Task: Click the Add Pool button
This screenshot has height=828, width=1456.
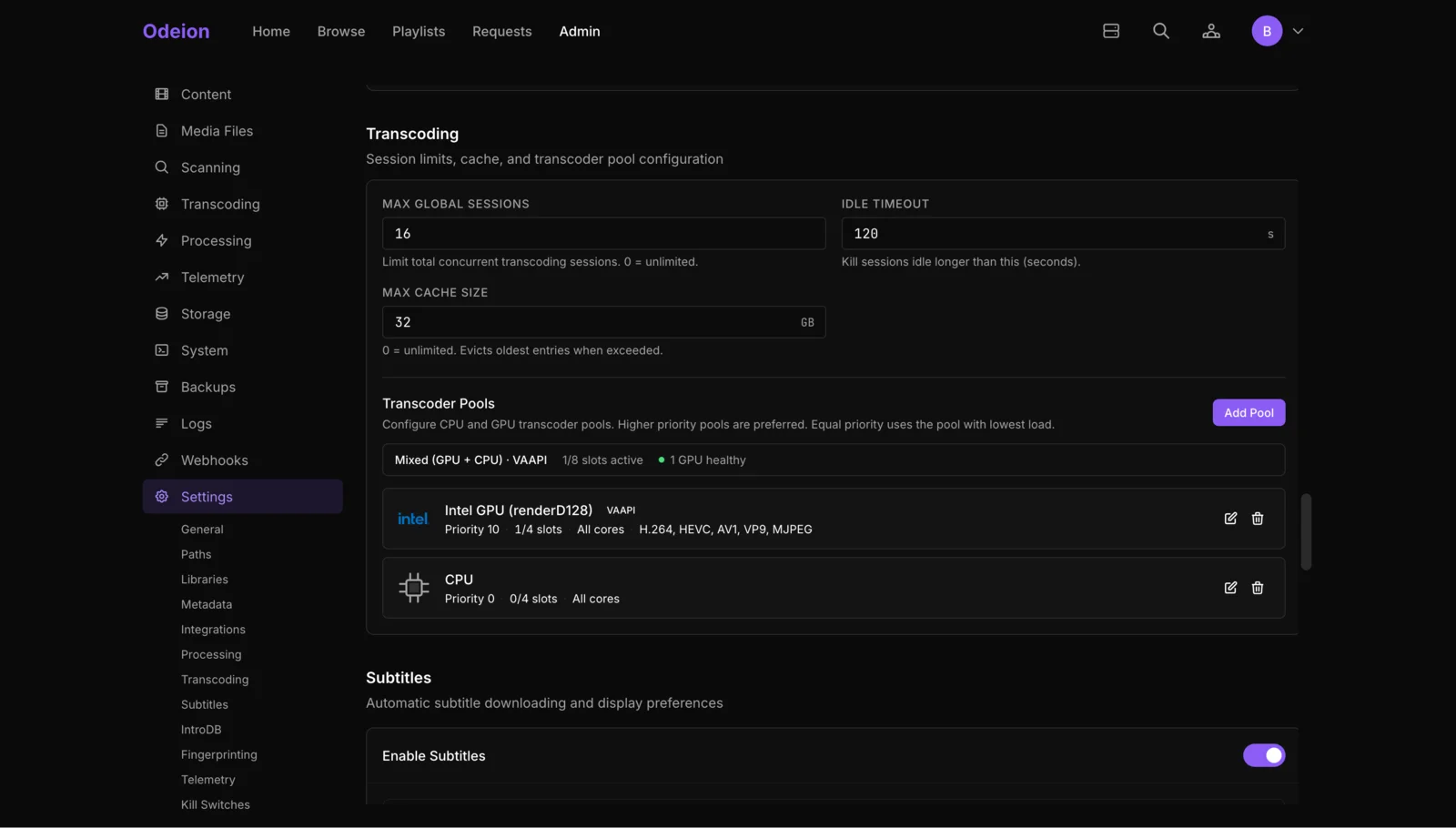Action: [x=1249, y=412]
